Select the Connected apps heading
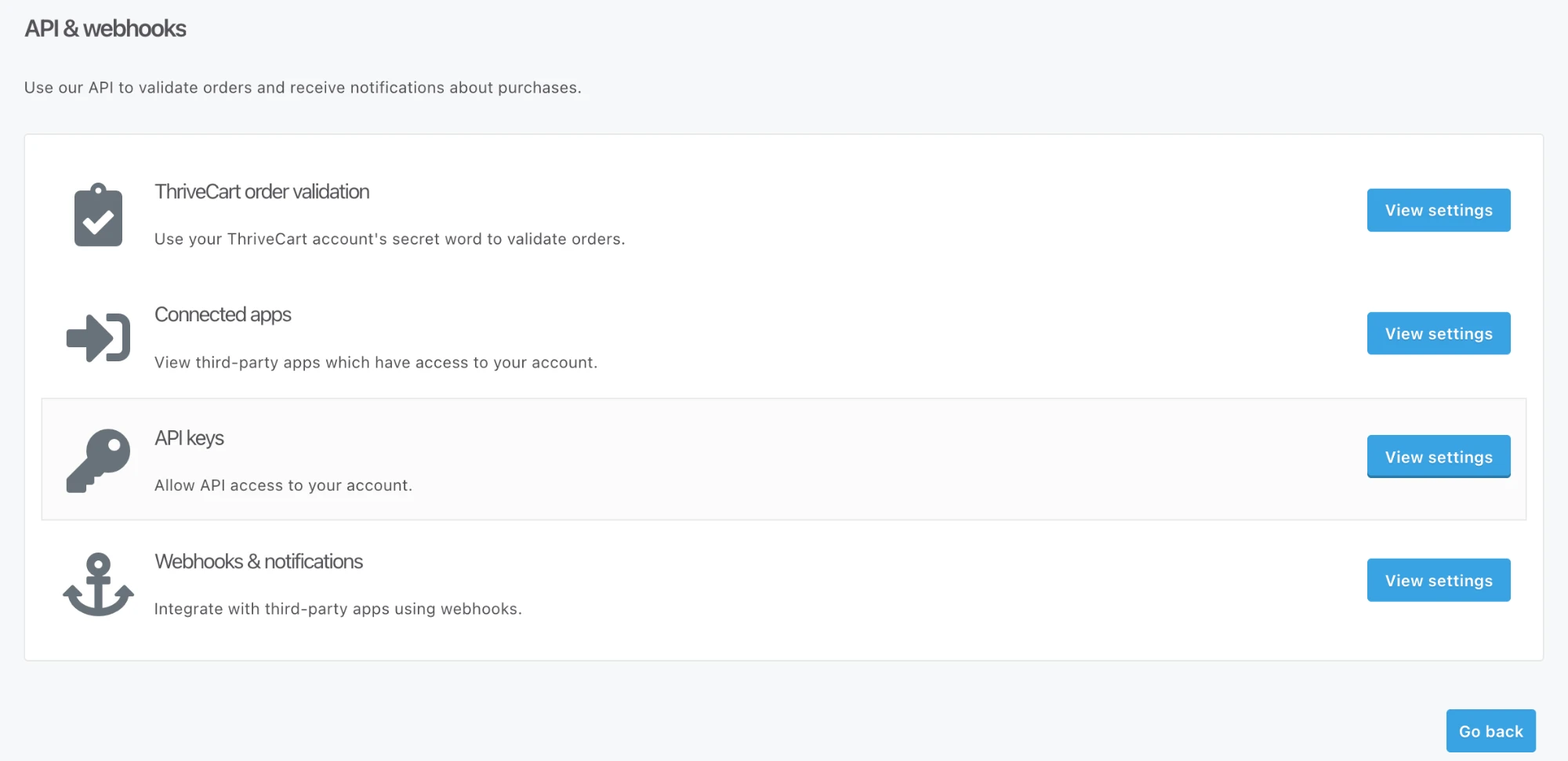The width and height of the screenshot is (1568, 761). [223, 315]
